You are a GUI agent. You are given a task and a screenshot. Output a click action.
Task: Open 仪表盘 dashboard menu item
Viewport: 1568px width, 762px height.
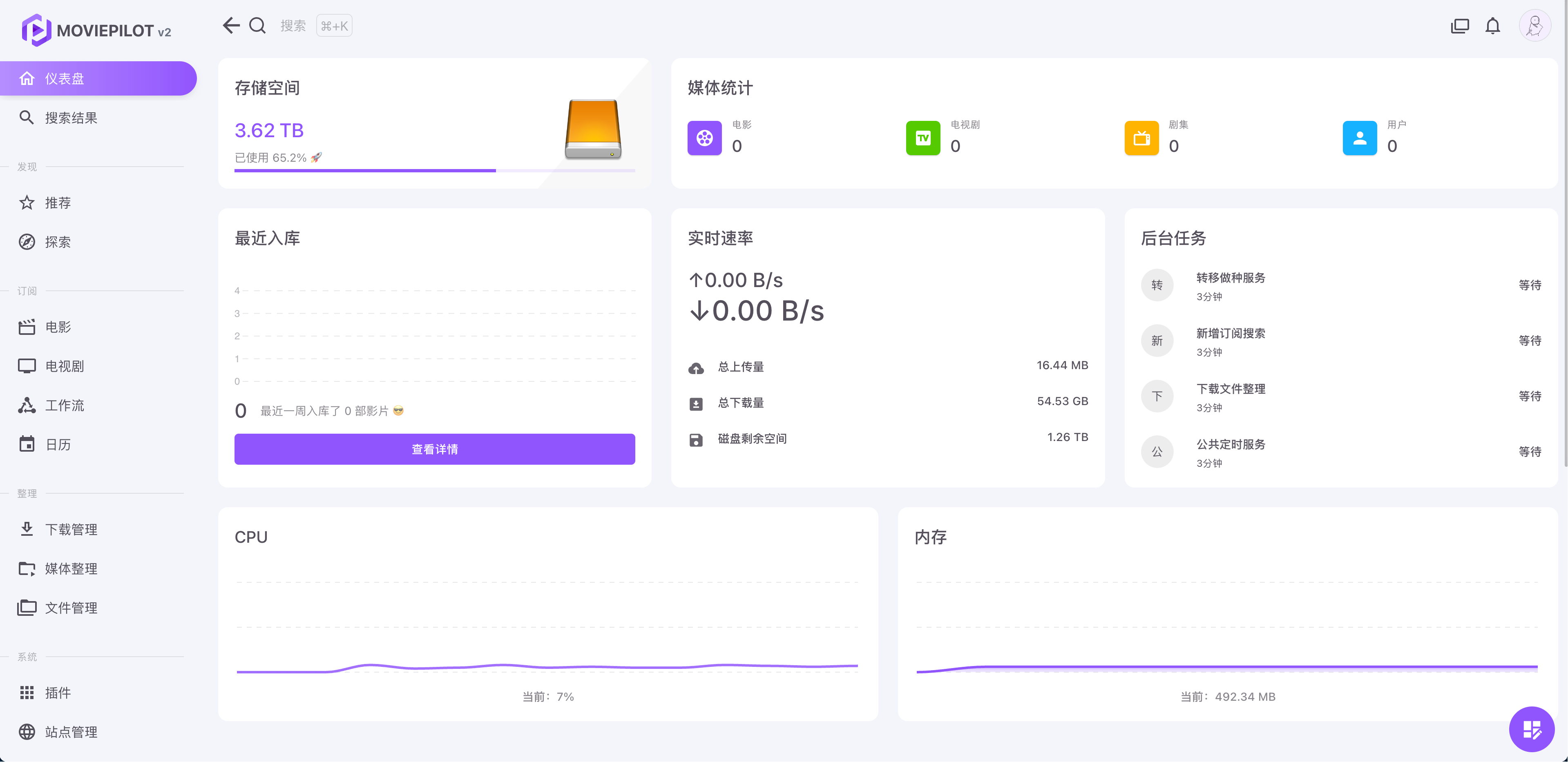(98, 78)
